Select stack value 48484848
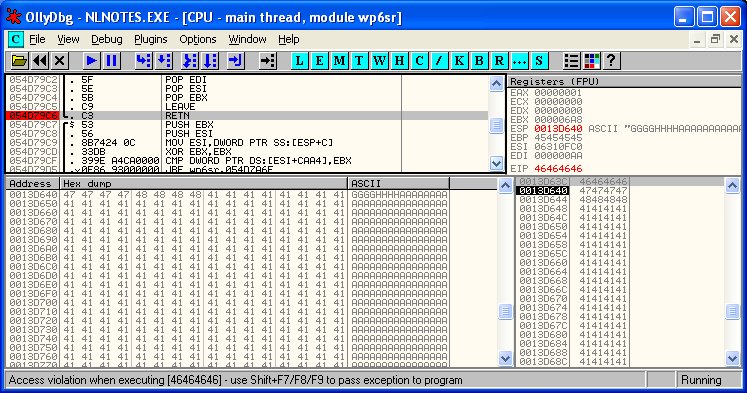This screenshot has width=747, height=393. point(603,200)
